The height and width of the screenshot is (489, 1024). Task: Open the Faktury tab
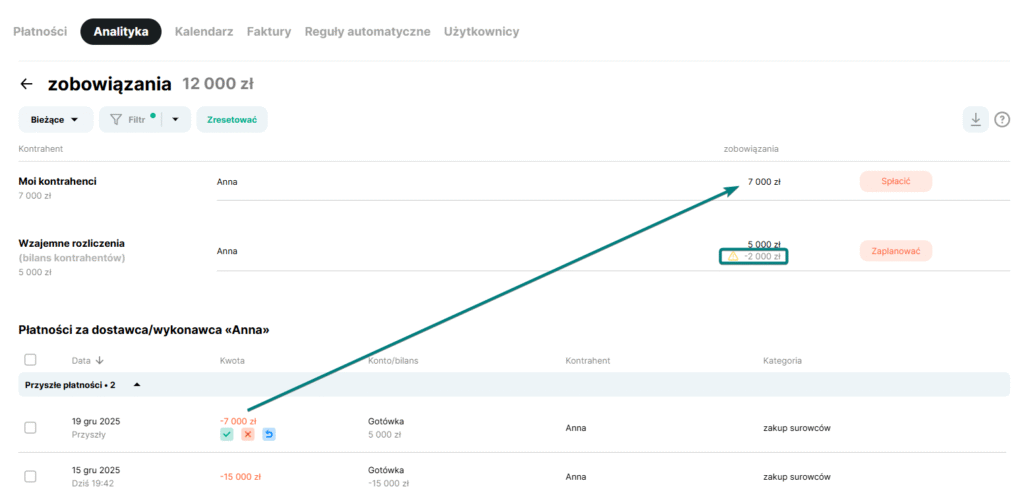click(269, 32)
